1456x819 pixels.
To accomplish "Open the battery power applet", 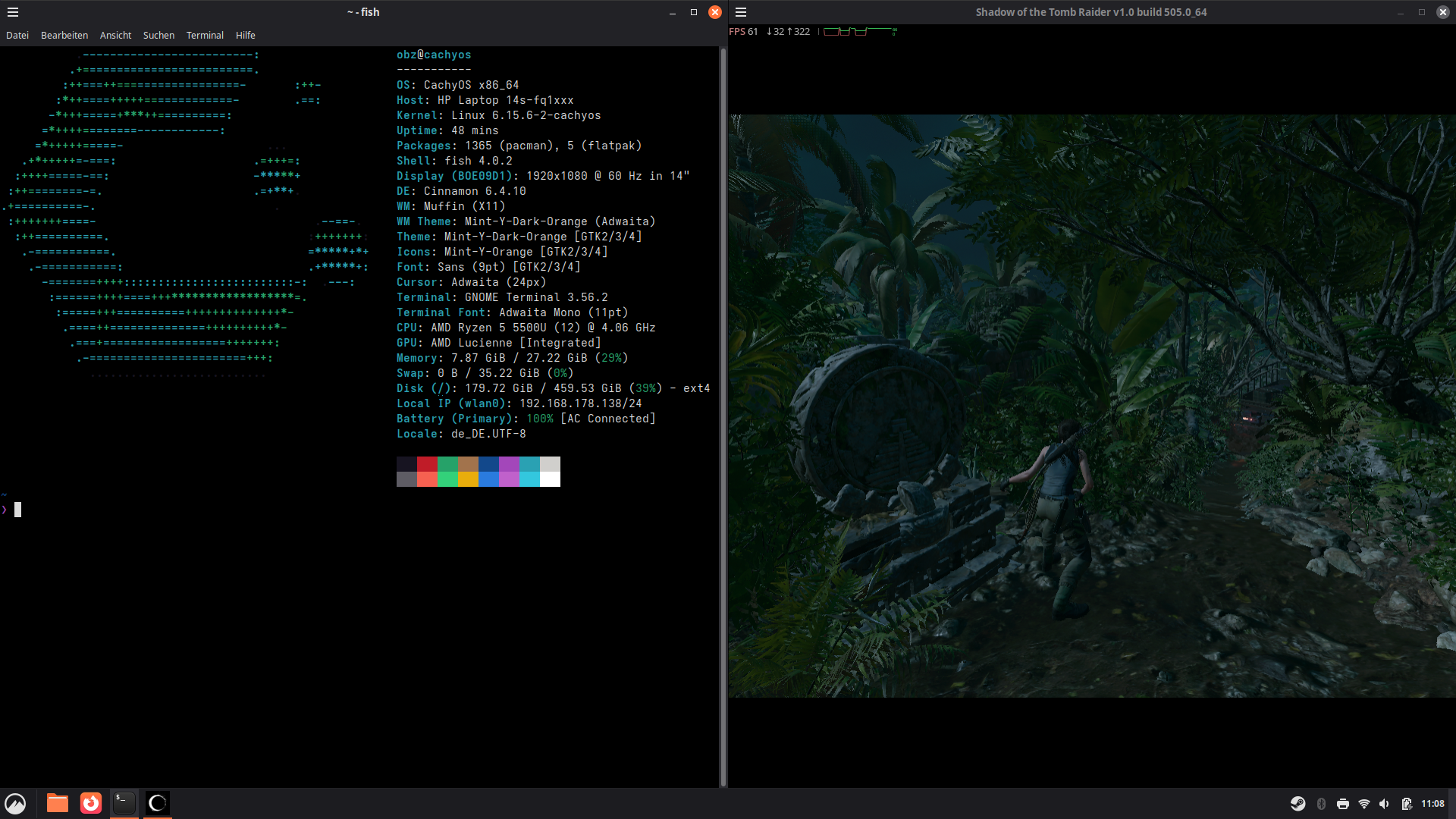I will (x=1407, y=804).
